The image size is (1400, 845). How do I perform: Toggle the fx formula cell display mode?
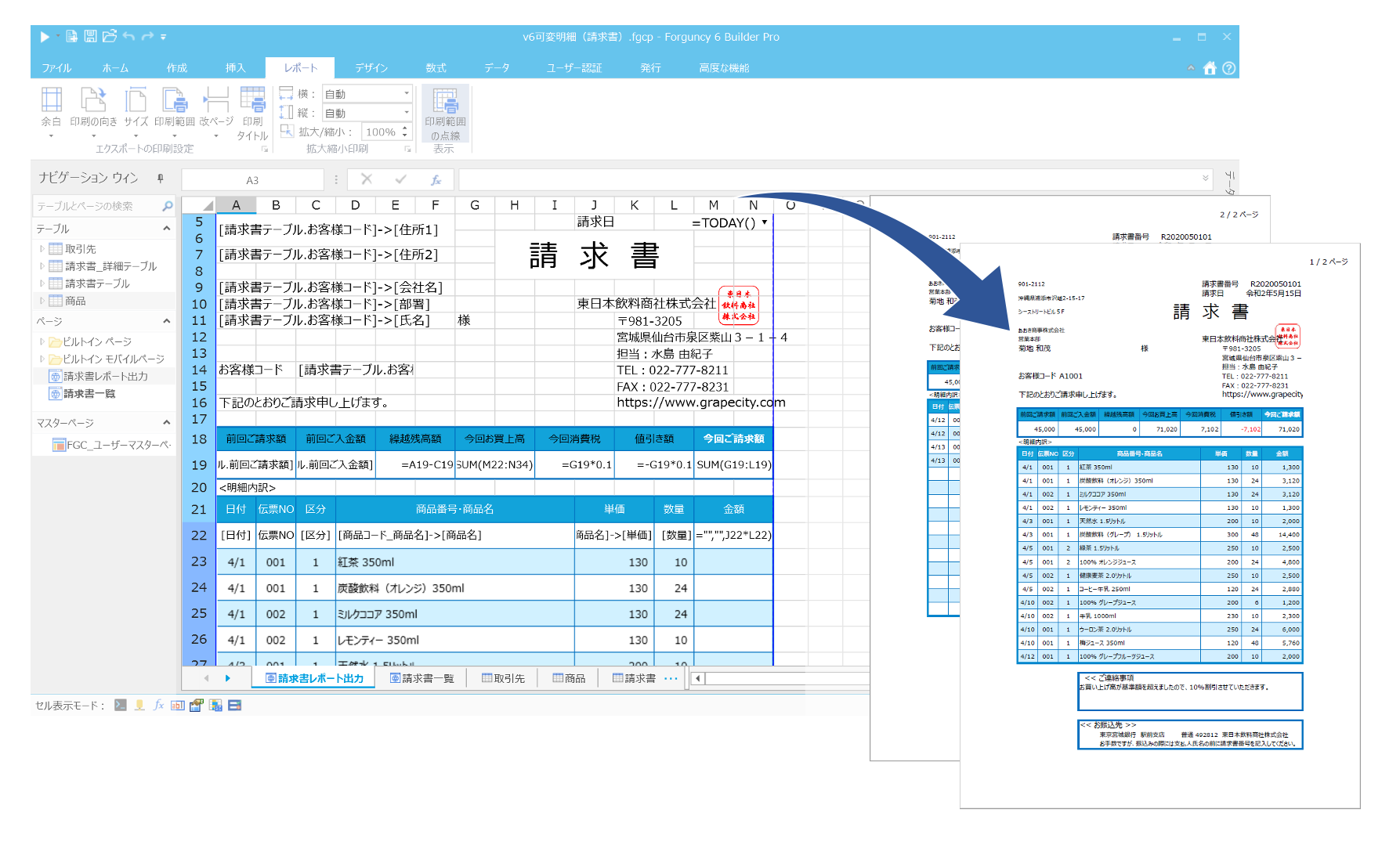(x=158, y=706)
